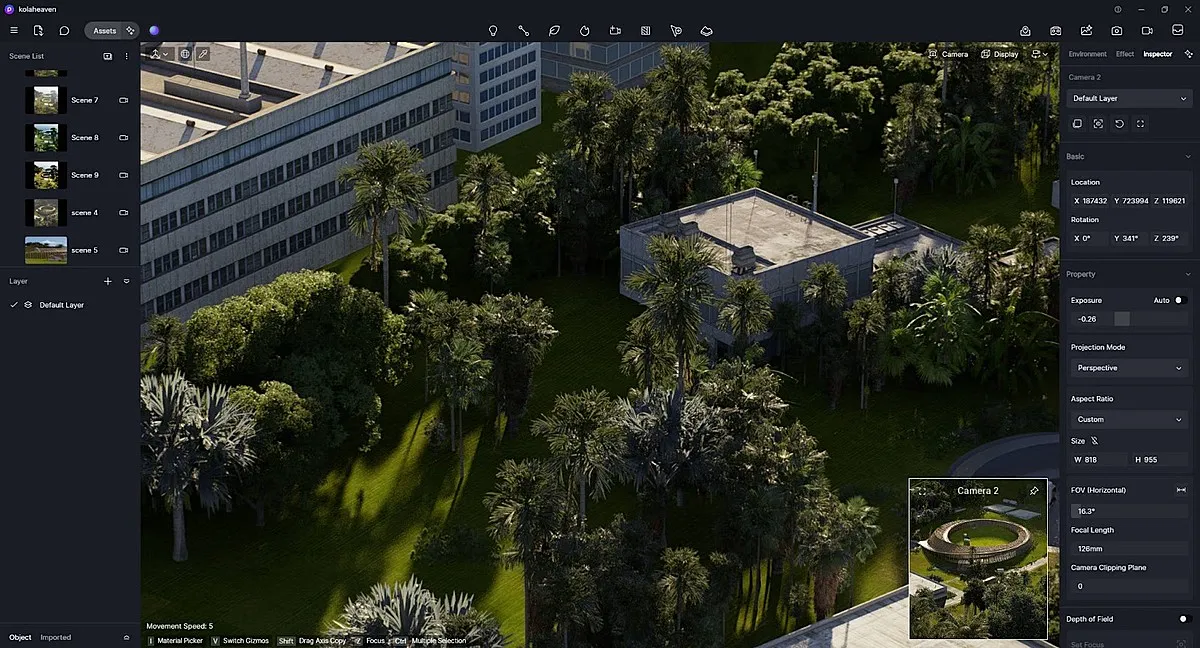Open the Assets panel
Image resolution: width=1200 pixels, height=648 pixels.
tap(105, 31)
